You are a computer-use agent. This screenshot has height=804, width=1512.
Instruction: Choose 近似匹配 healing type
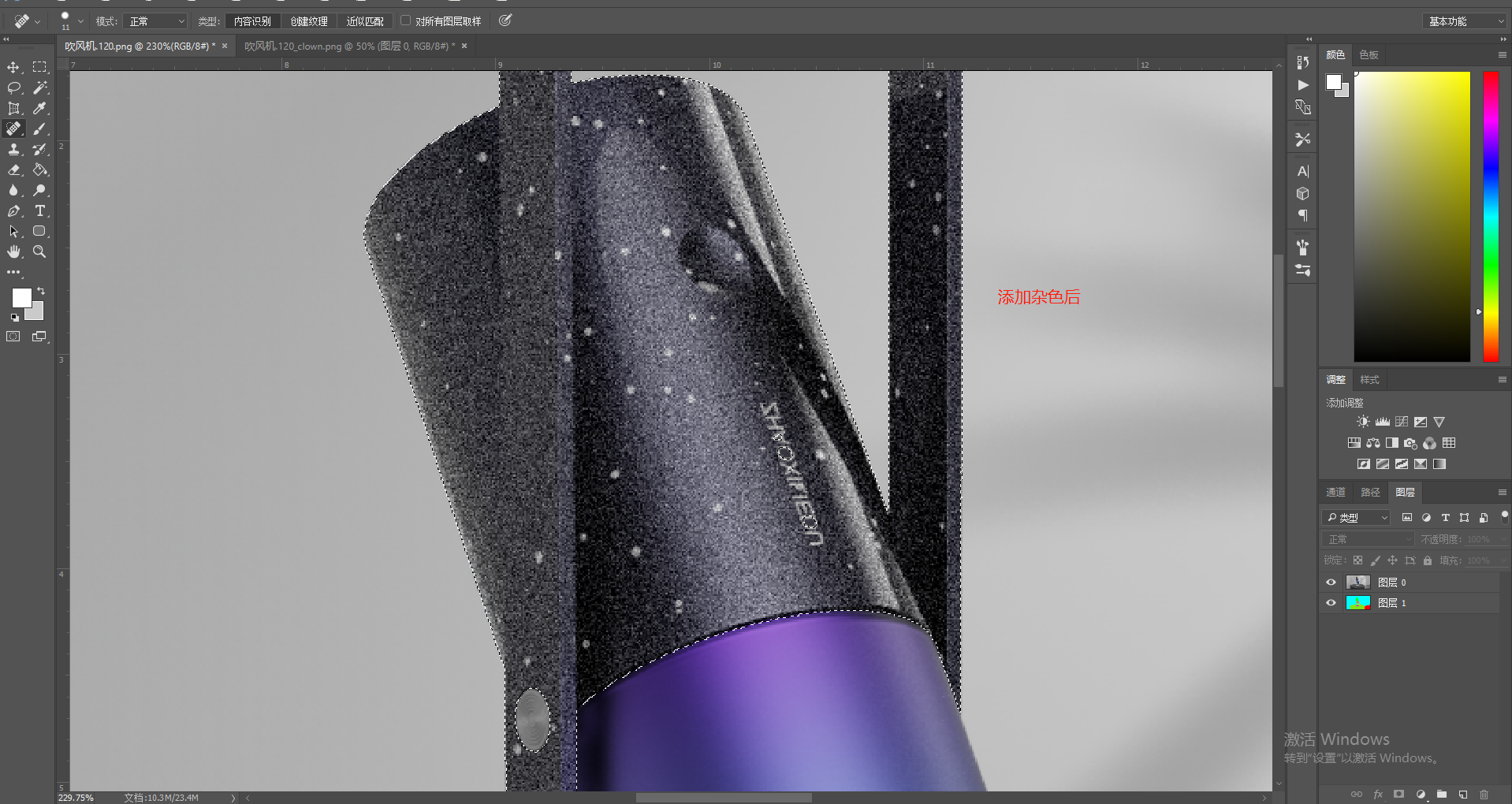pos(365,21)
